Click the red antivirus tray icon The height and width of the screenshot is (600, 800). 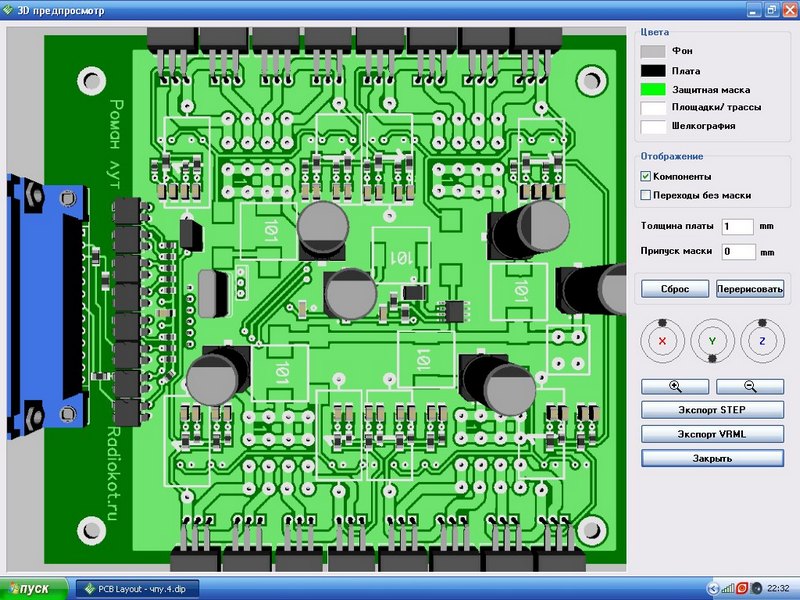743,587
